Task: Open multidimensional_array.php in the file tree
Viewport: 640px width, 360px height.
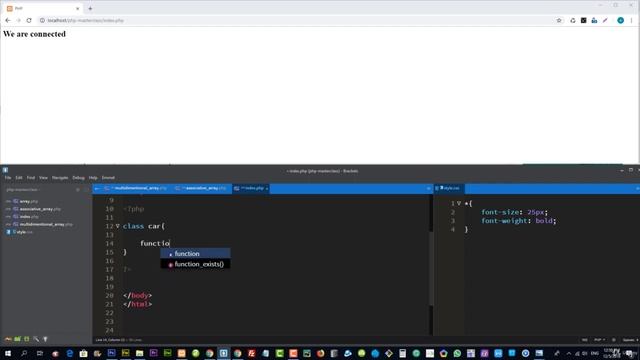Action: click(46, 224)
